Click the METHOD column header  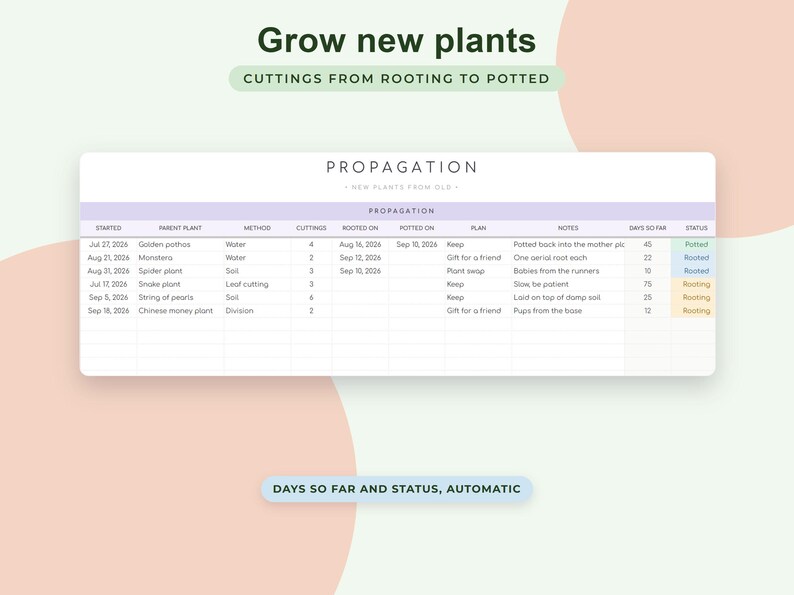pyautogui.click(x=257, y=228)
